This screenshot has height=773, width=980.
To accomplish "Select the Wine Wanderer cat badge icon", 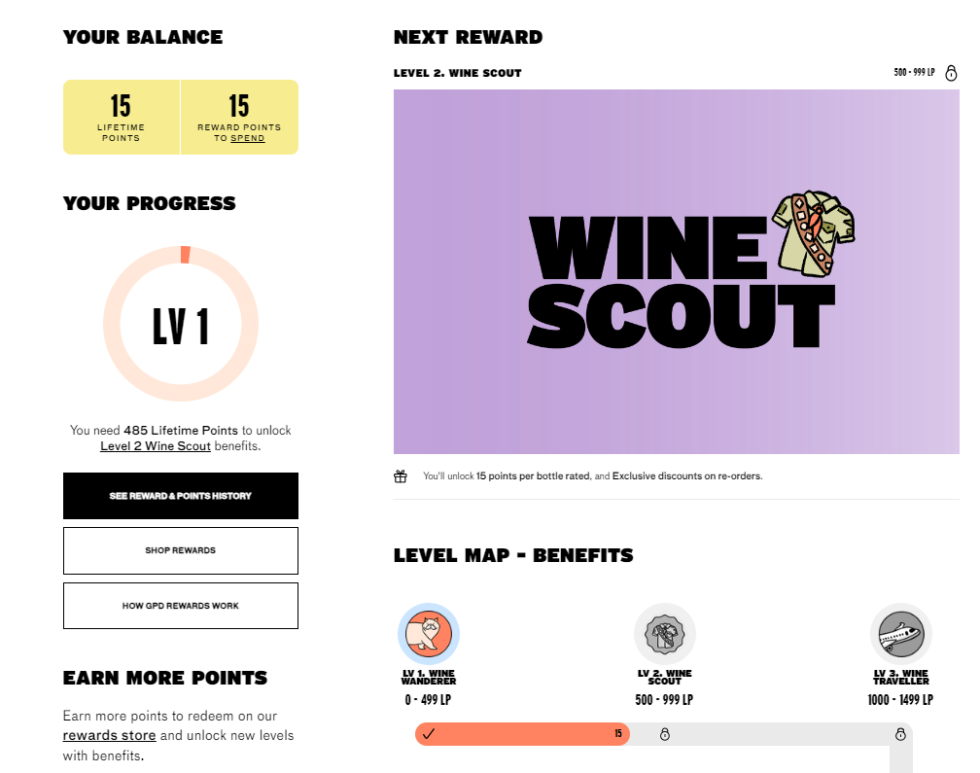I will [428, 634].
